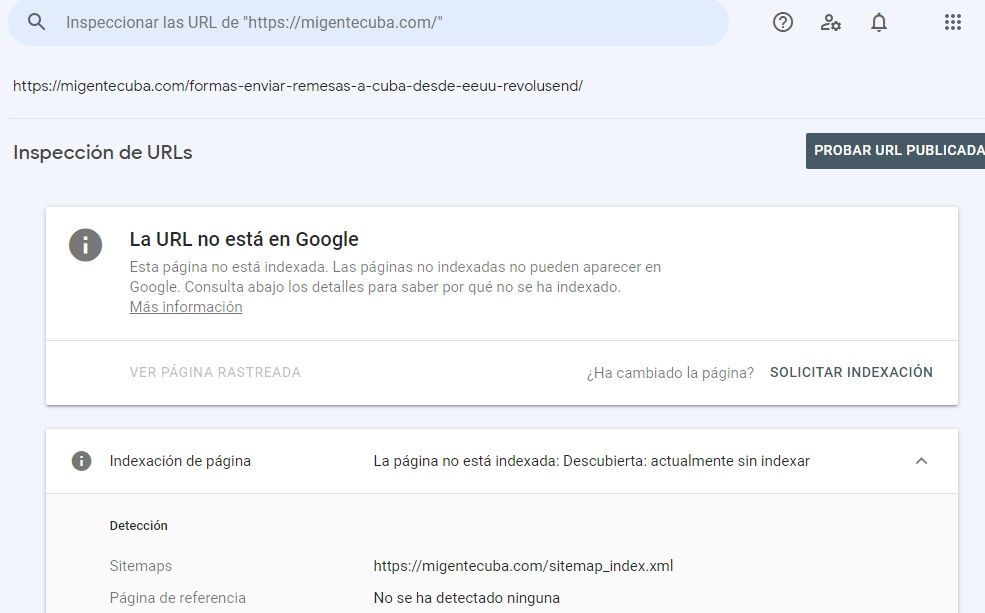
Task: Open user and permission settings icon
Action: [830, 23]
